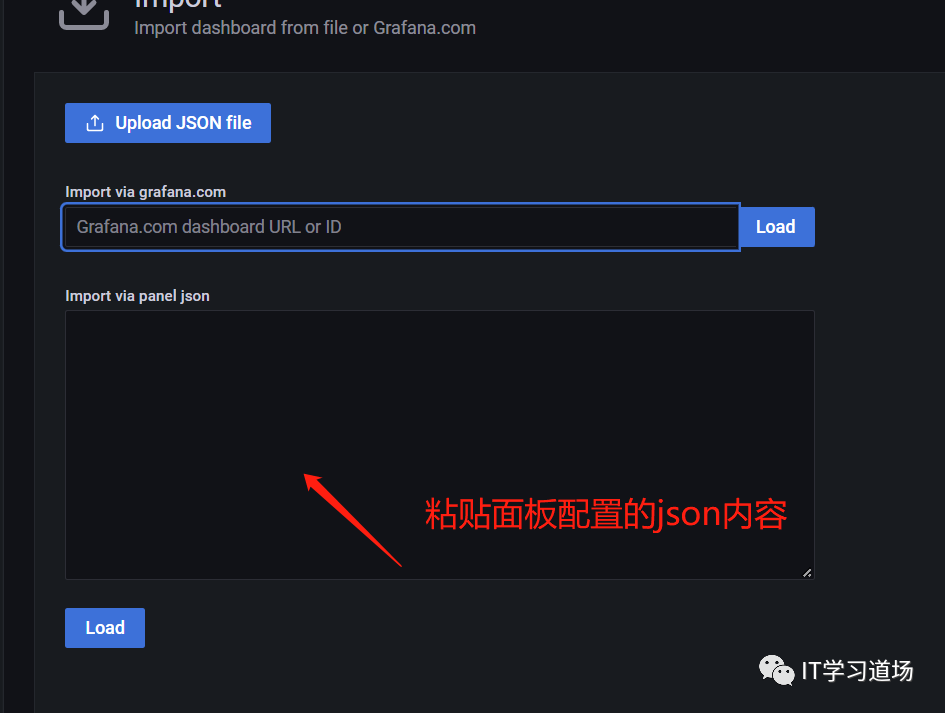The image size is (945, 713).
Task: Click Load under the panel json textarea
Action: click(105, 627)
